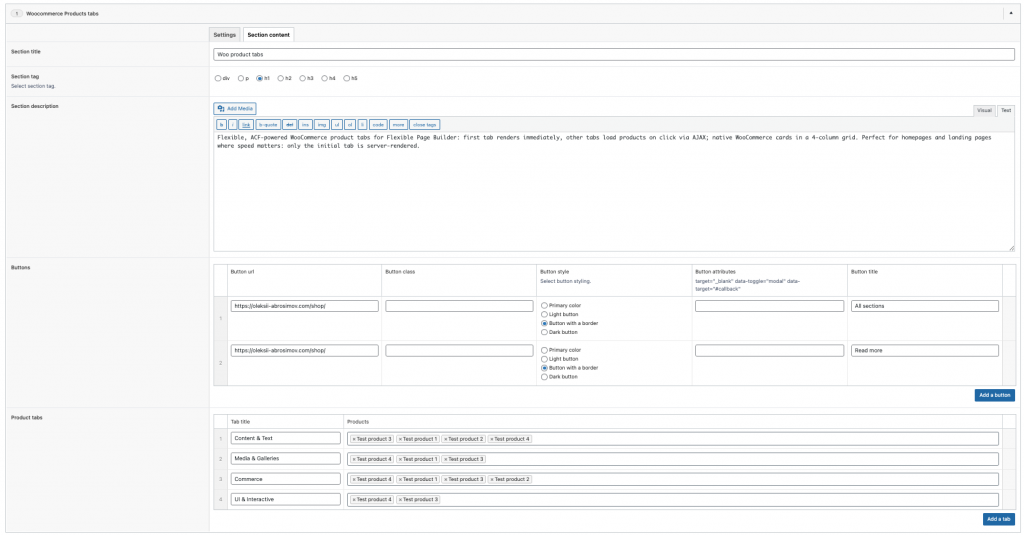Insert ordered list with ol quicktag
The image size is (1024, 535).
pos(350,125)
